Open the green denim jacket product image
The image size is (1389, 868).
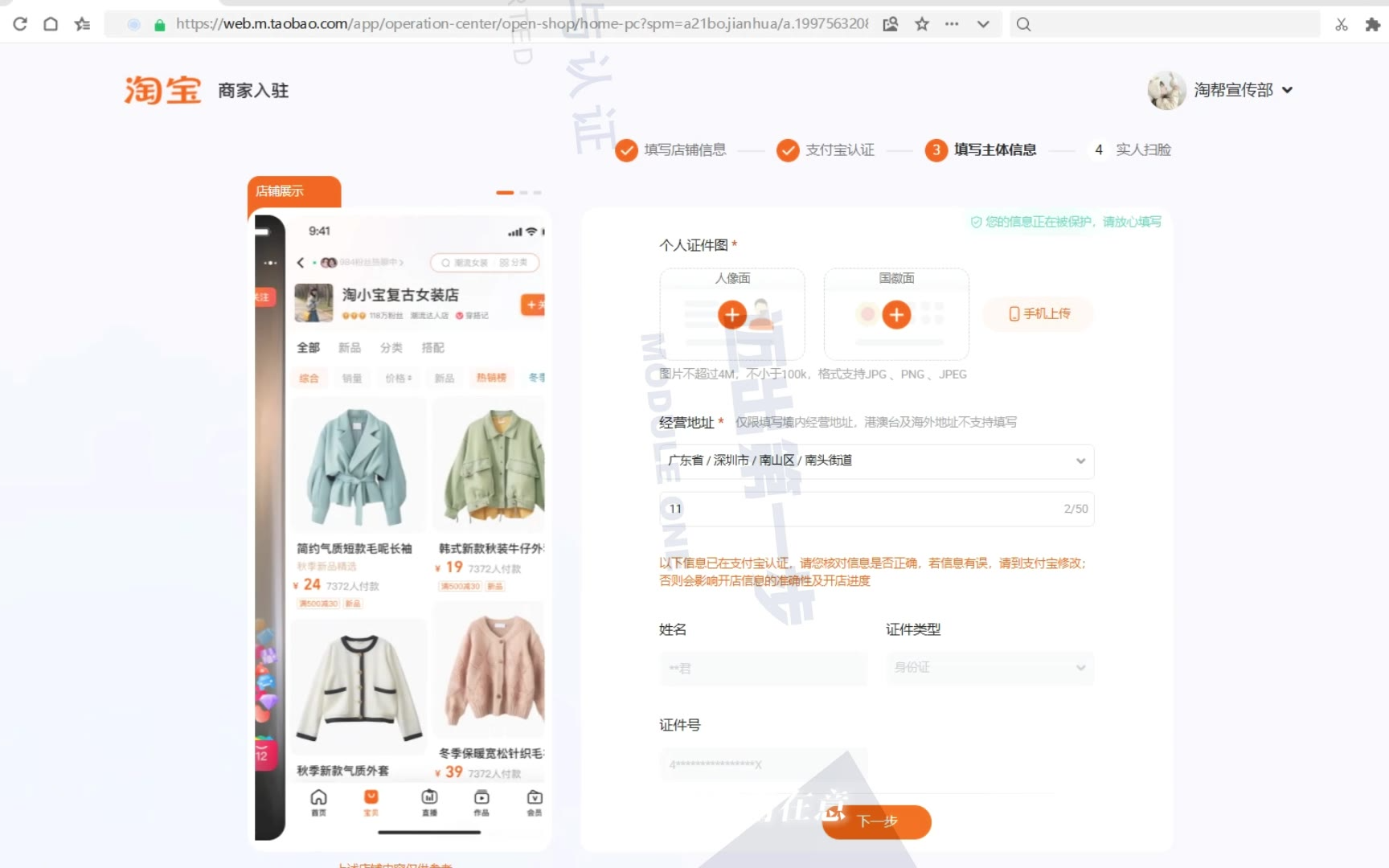(x=490, y=465)
